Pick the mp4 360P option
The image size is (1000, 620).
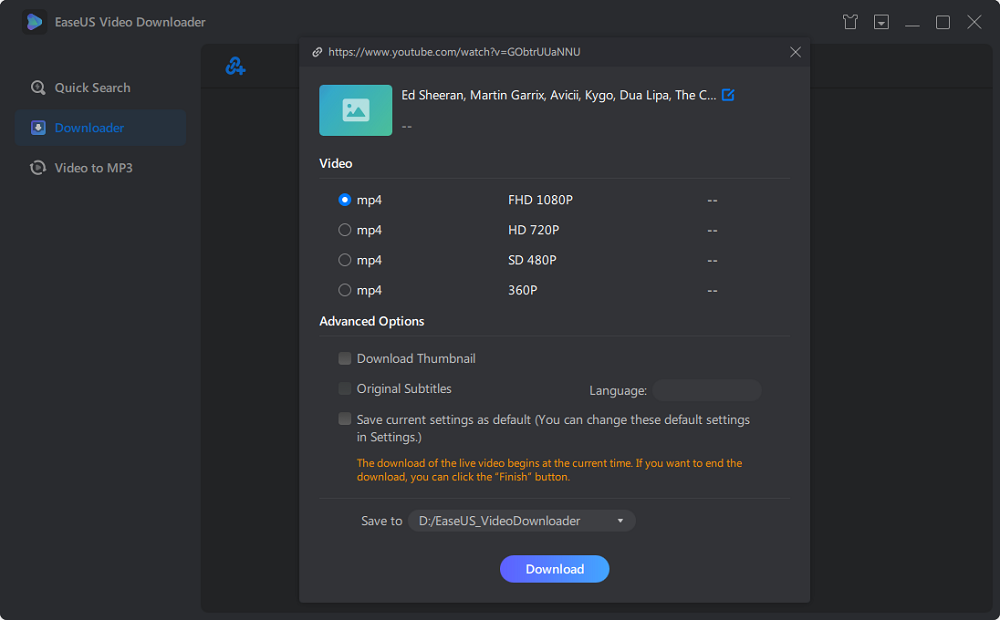click(x=345, y=290)
